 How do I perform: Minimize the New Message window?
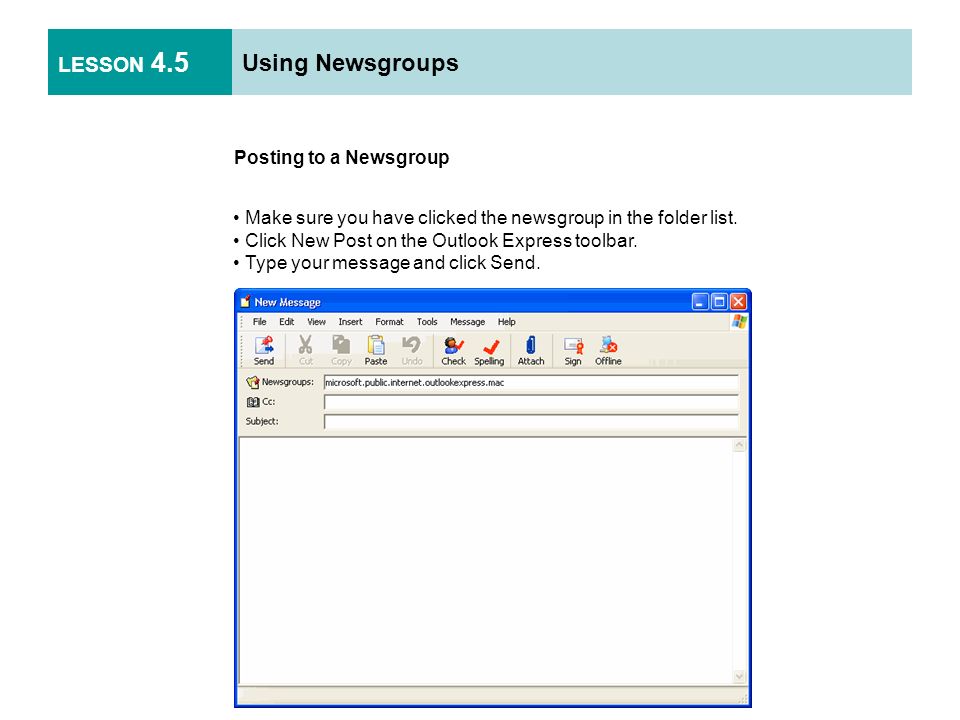[700, 301]
